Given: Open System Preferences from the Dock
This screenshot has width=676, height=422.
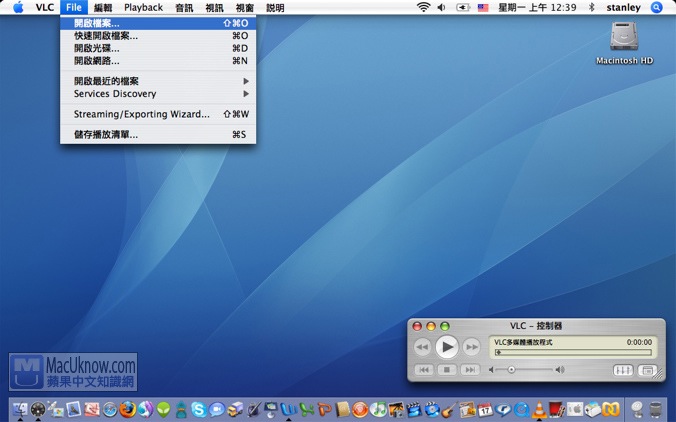Looking at the screenshot, I should point(575,409).
